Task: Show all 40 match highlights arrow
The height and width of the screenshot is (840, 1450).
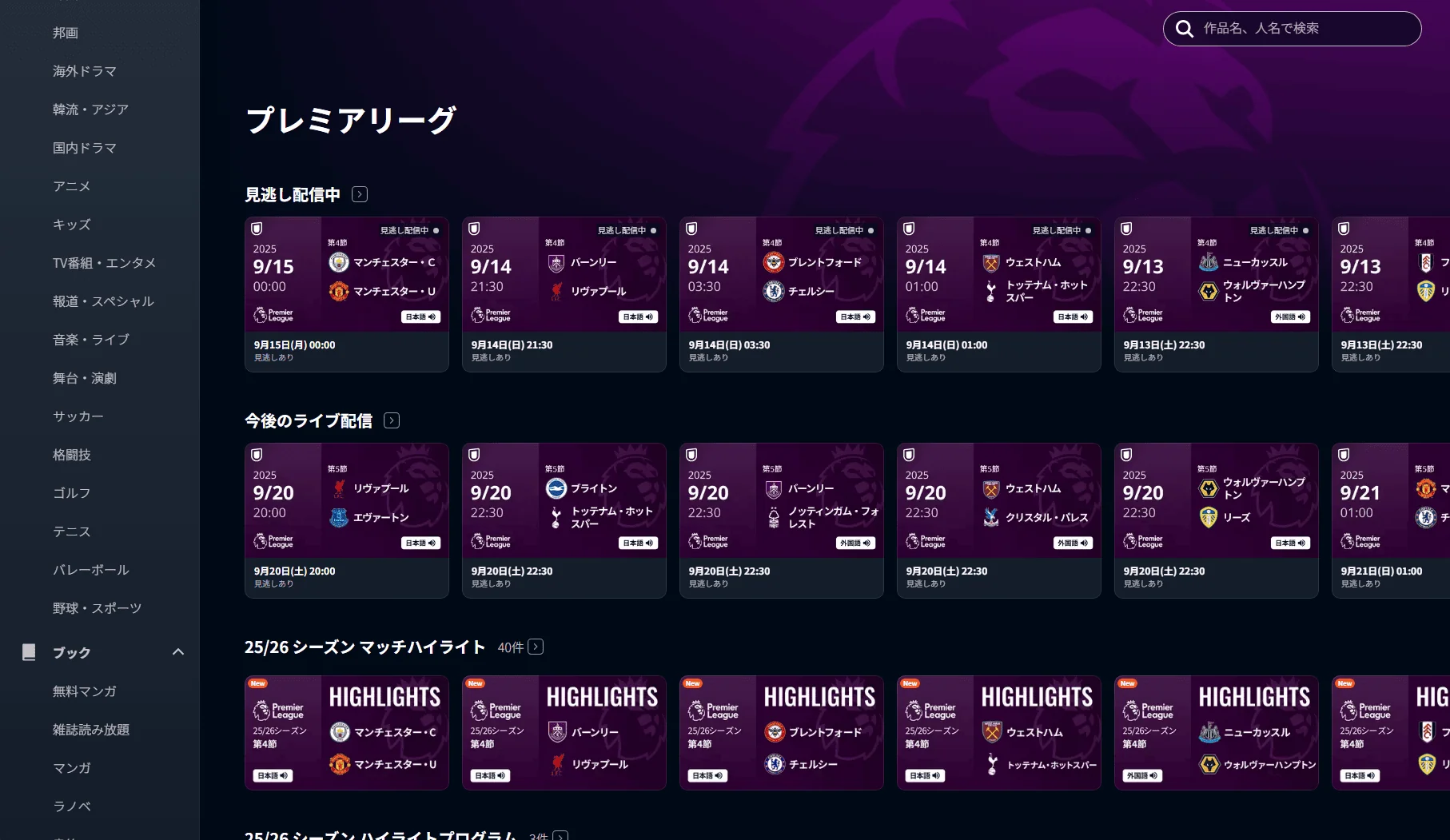Action: tap(536, 647)
